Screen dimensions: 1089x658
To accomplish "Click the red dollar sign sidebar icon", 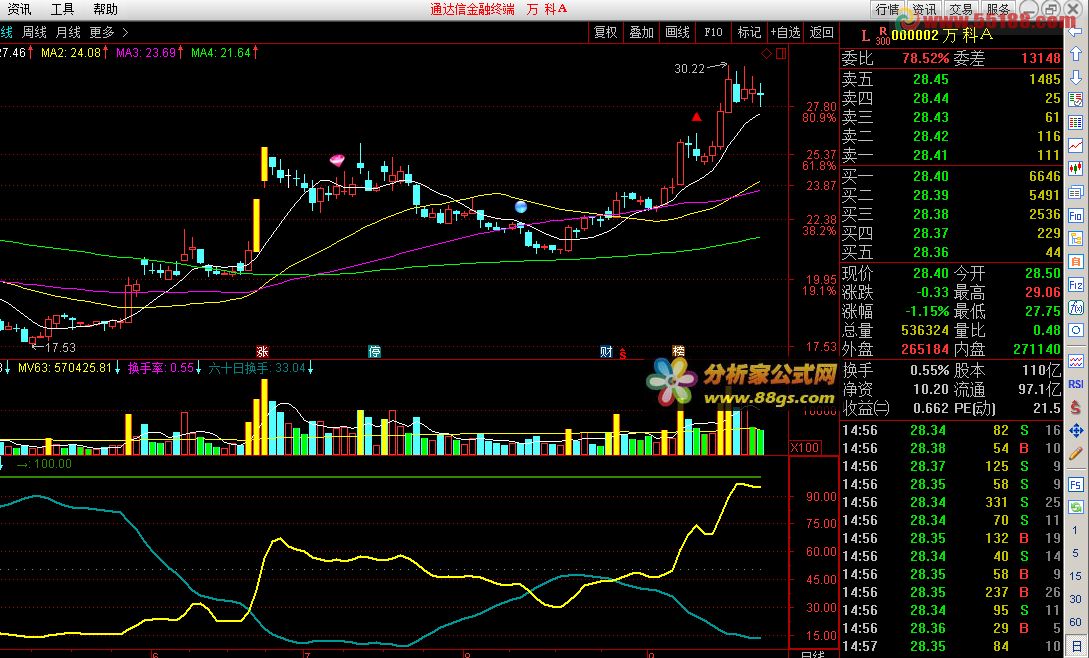I will tap(1076, 407).
